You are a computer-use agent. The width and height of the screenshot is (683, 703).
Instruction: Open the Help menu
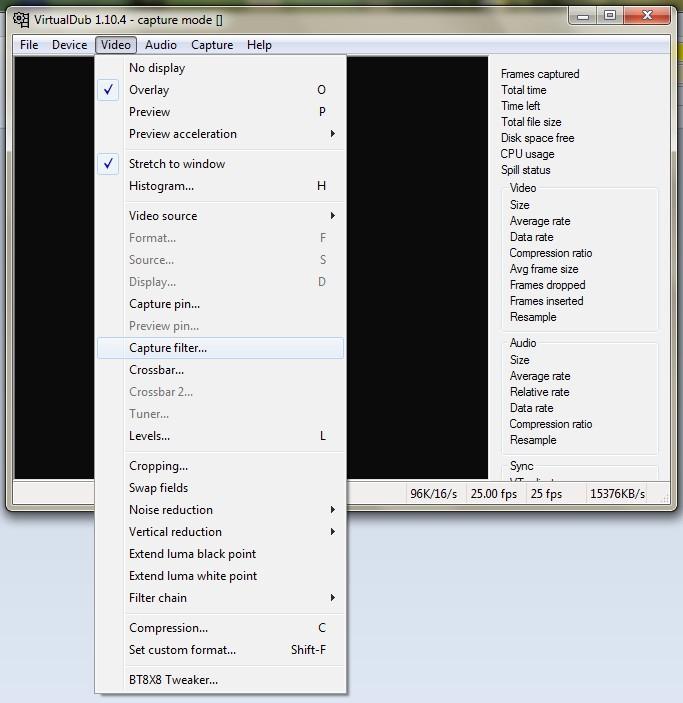point(259,45)
